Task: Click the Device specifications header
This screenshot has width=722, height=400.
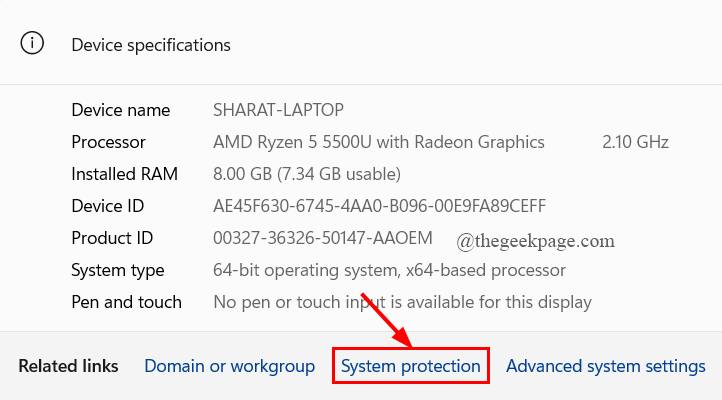Action: click(151, 45)
